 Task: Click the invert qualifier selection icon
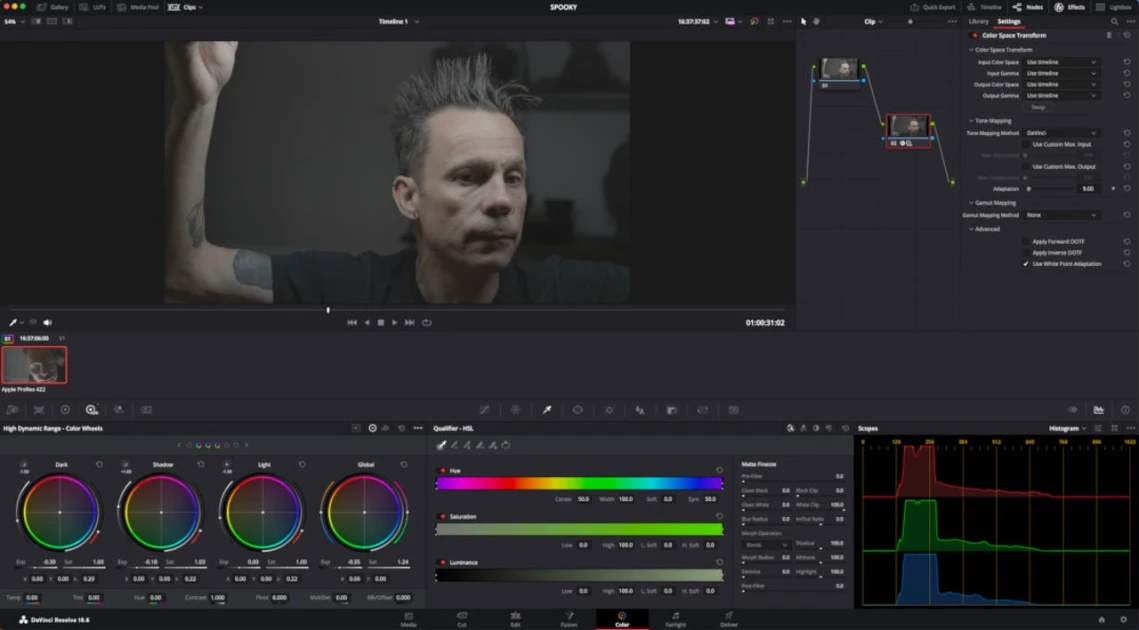pos(506,445)
